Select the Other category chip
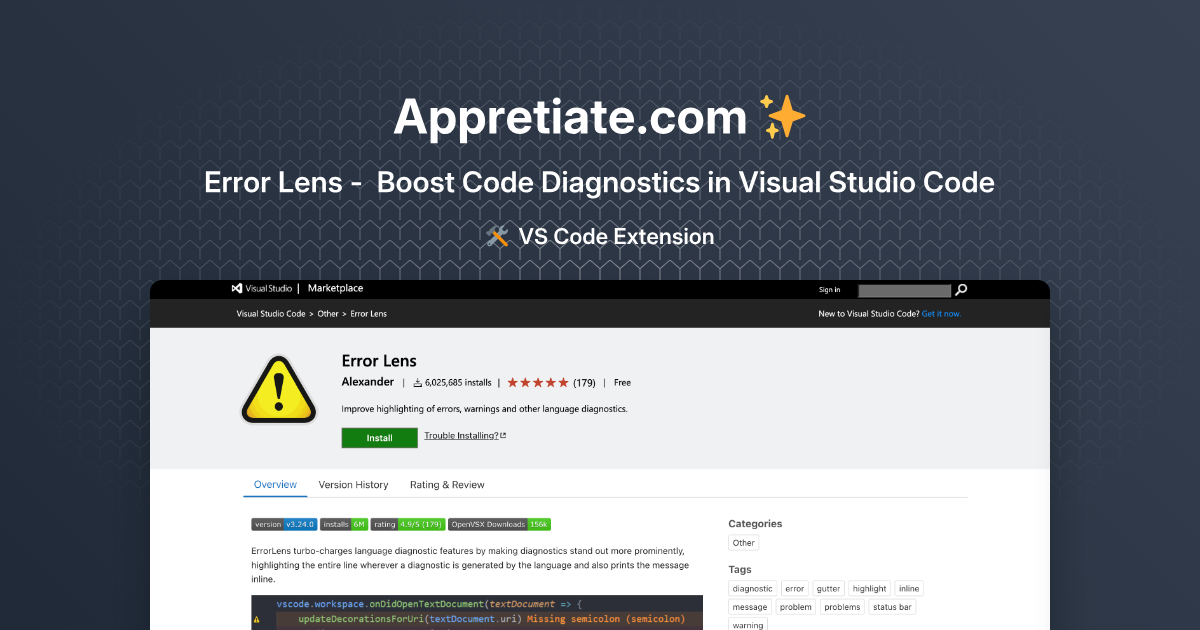 point(744,543)
